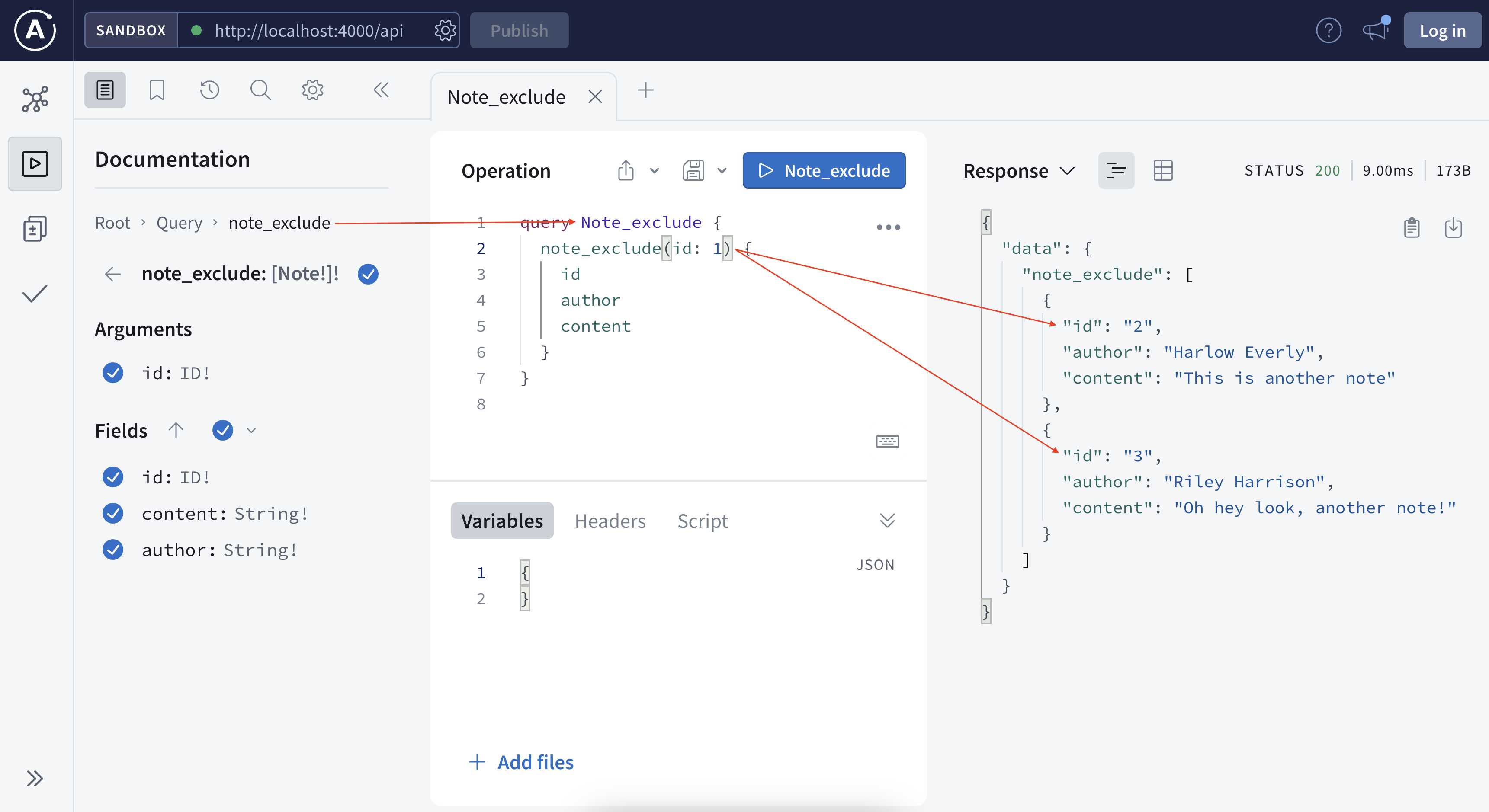This screenshot has height=812, width=1489.
Task: Uncheck the author: String! field
Action: 113,550
